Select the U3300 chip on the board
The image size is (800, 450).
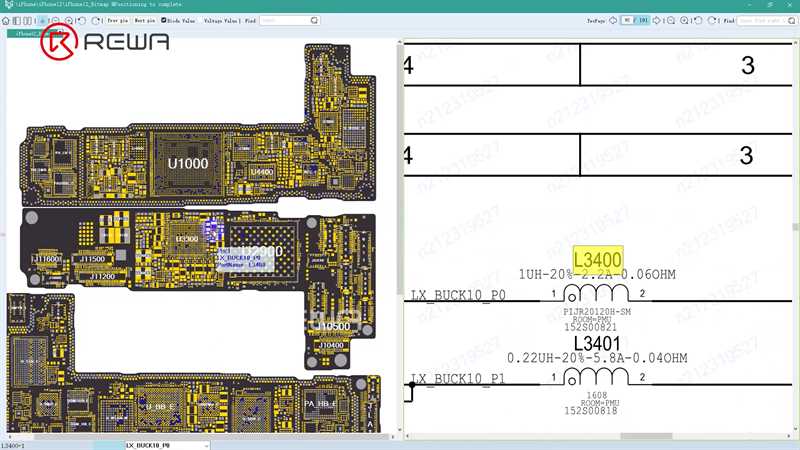point(187,239)
